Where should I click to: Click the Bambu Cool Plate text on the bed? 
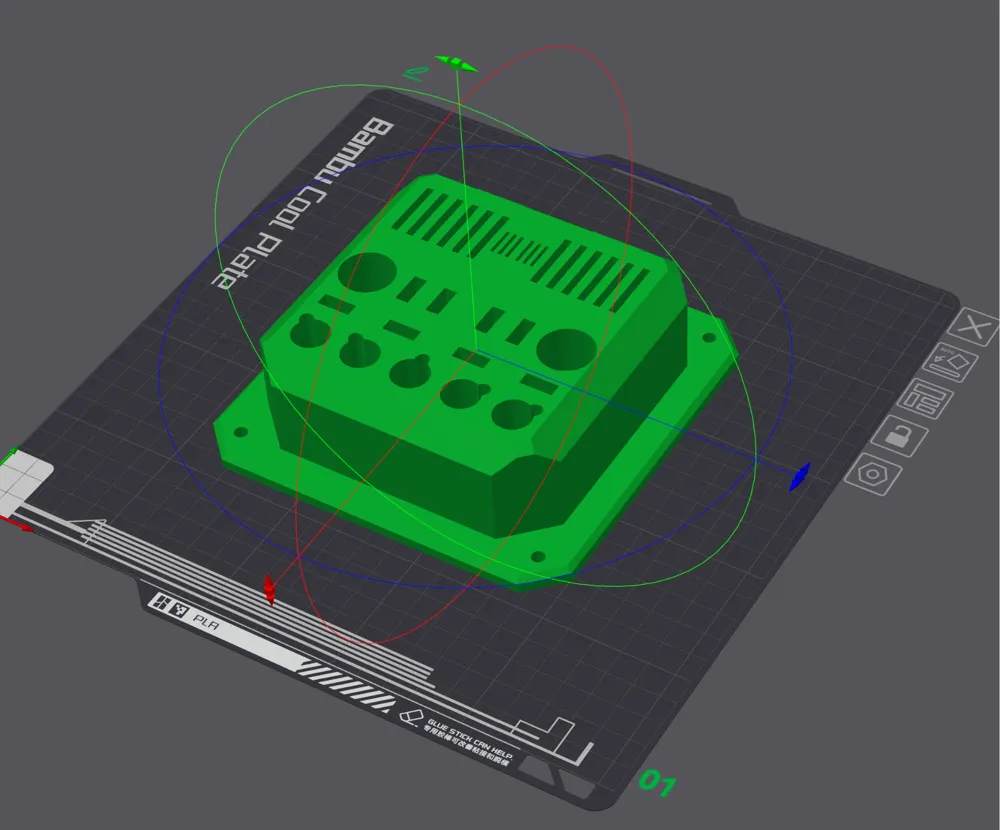click(303, 204)
